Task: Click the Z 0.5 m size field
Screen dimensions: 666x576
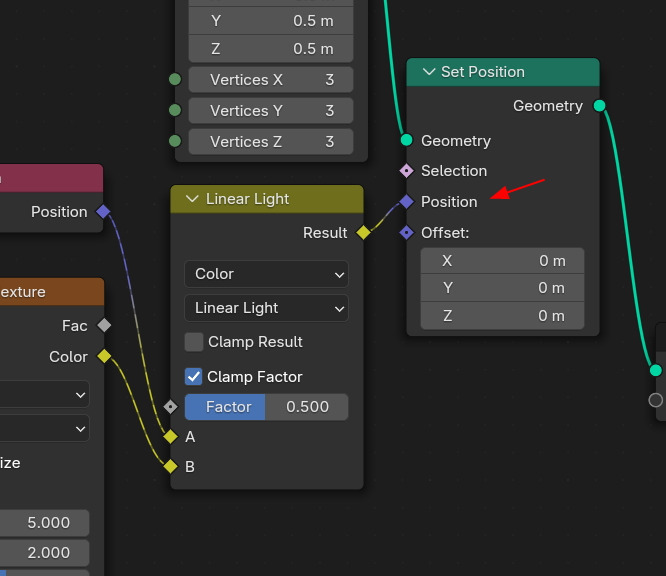Action: [x=271, y=48]
